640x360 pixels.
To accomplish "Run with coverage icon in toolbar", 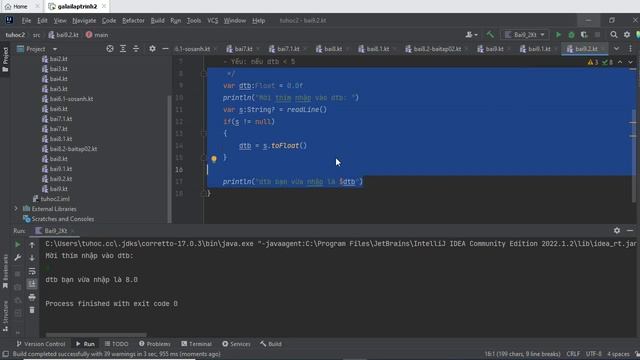I will click(584, 35).
